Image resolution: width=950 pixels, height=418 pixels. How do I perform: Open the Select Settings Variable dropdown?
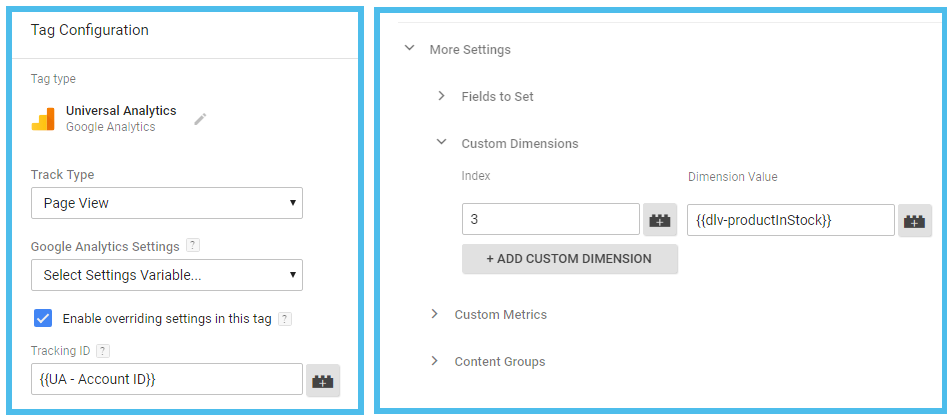point(167,275)
